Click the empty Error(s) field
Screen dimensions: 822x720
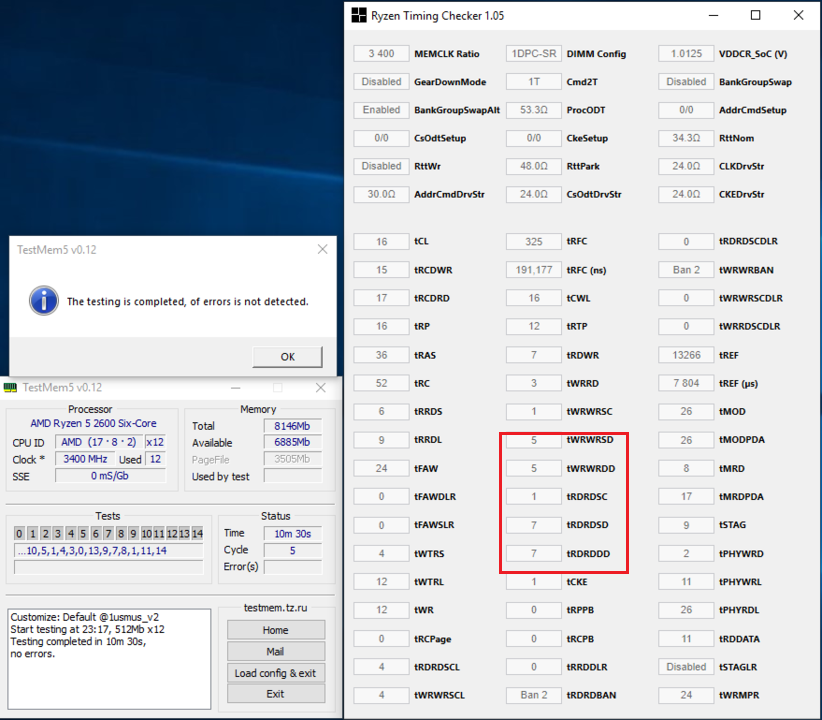click(293, 567)
